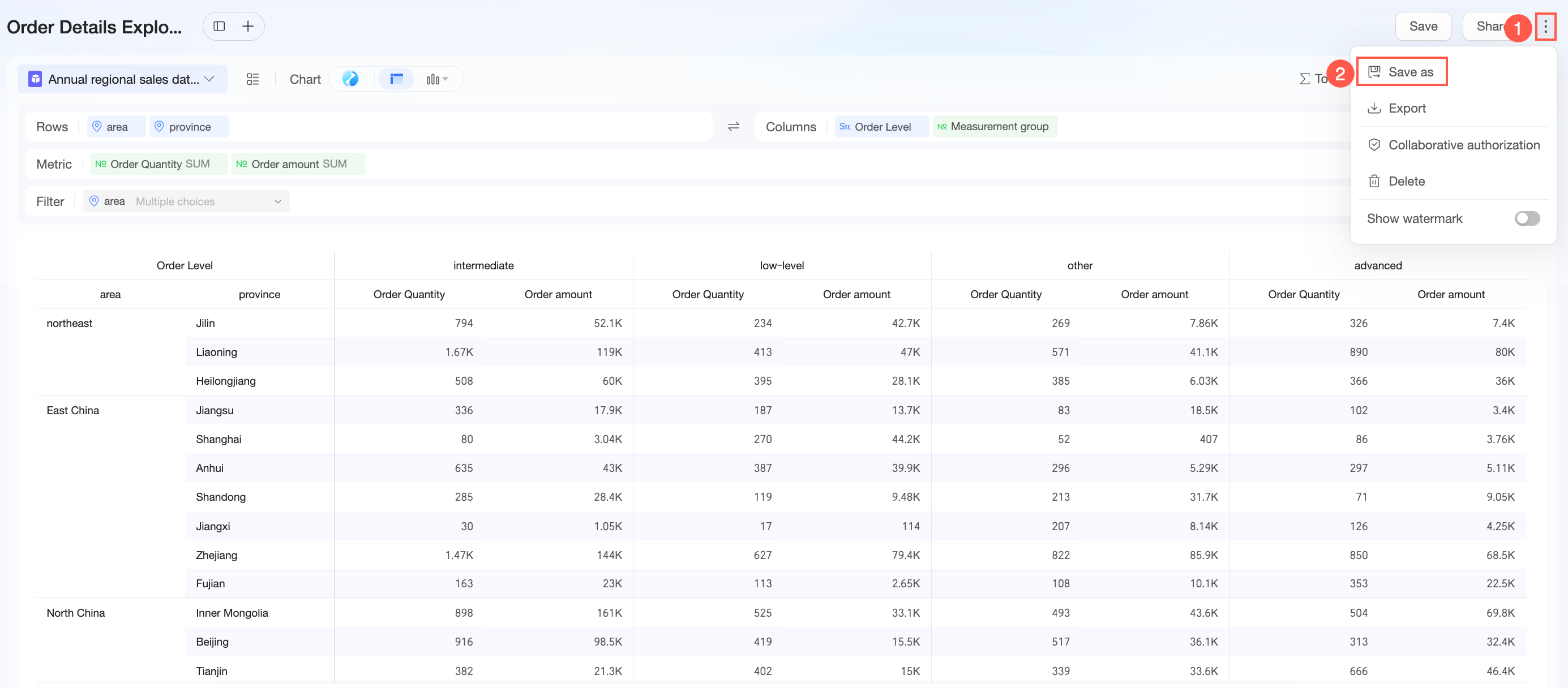The width and height of the screenshot is (1568, 688).
Task: Open the bar chart type selector
Action: tap(437, 79)
